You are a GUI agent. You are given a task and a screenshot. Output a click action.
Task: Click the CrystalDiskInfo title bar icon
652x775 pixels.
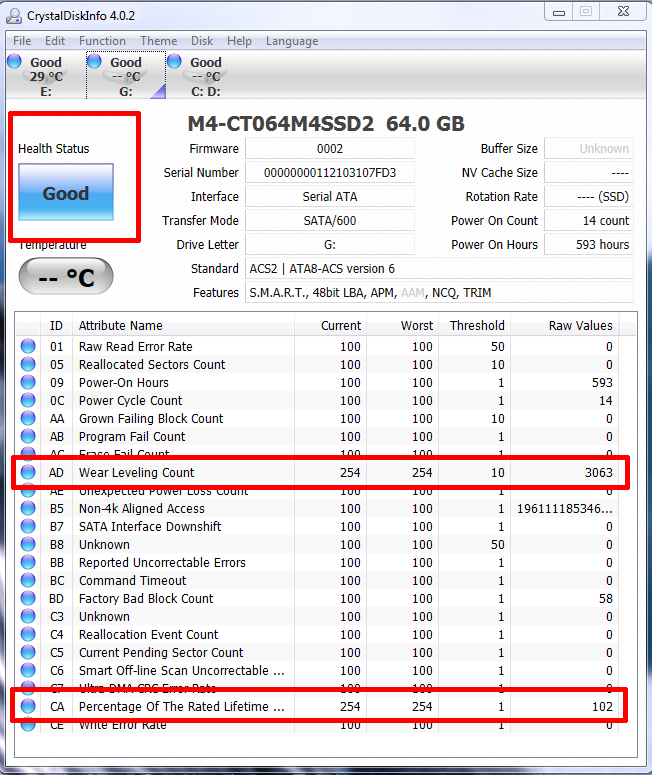tap(14, 16)
